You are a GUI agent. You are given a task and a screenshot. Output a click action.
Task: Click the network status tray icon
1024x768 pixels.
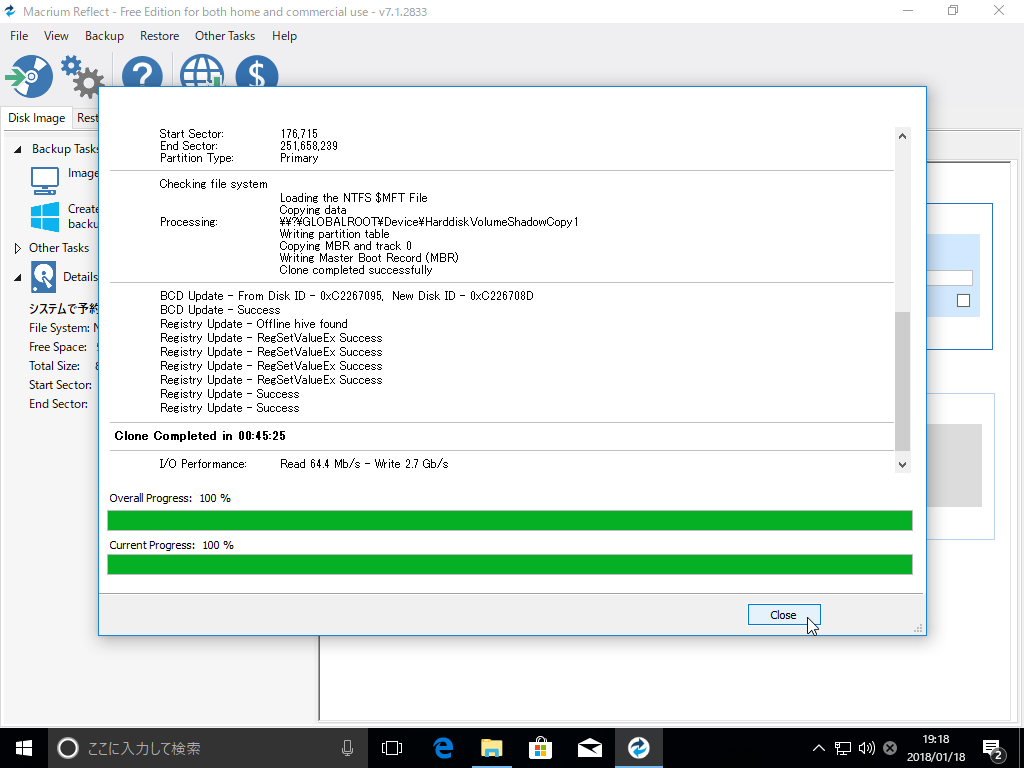point(842,748)
